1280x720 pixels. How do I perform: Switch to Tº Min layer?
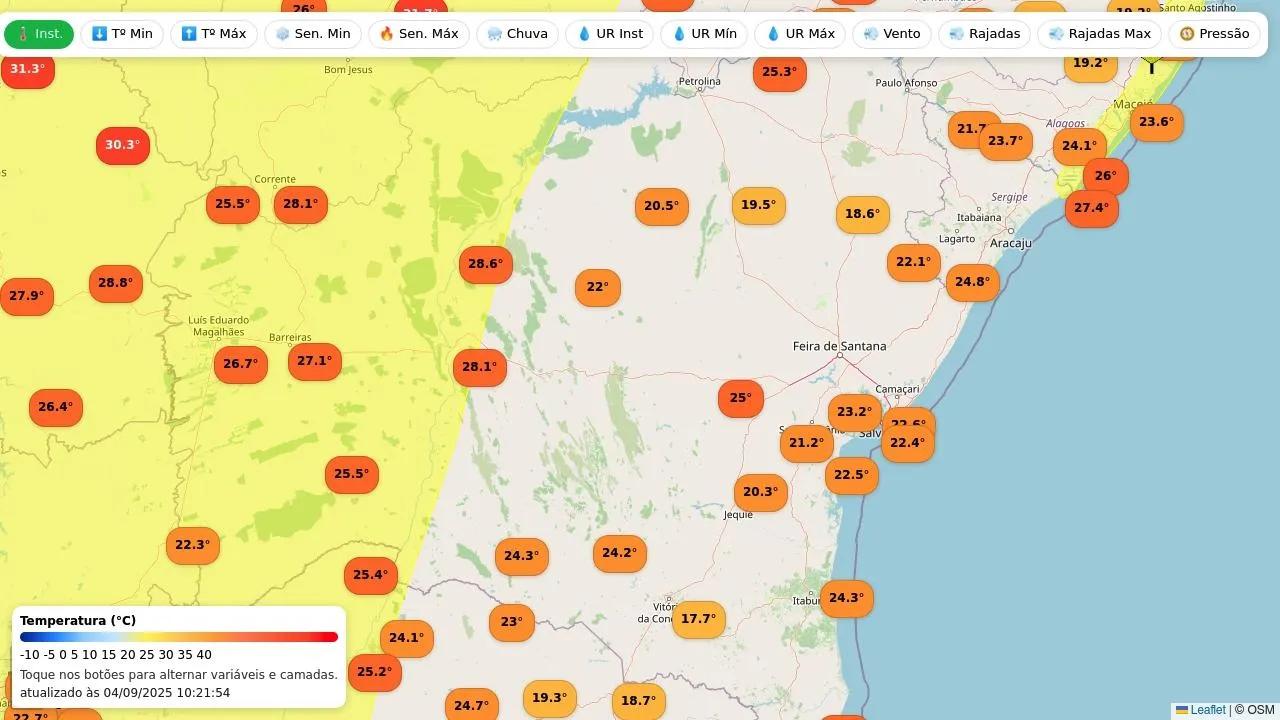pyautogui.click(x=122, y=34)
